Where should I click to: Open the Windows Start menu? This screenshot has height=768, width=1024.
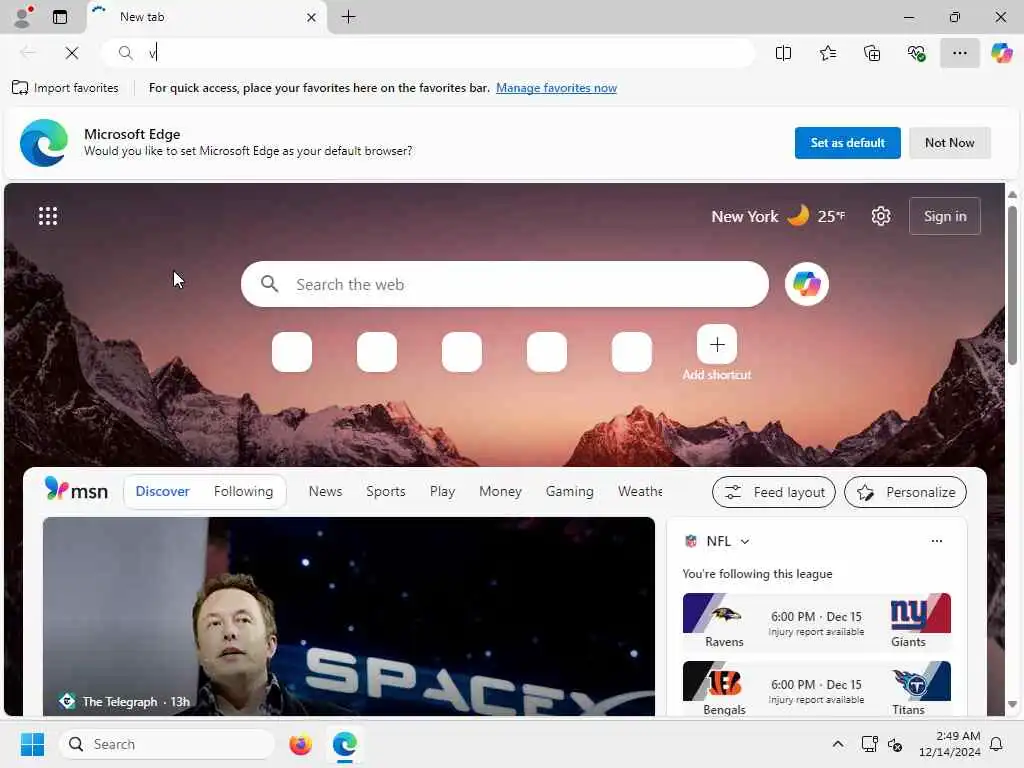coord(32,744)
